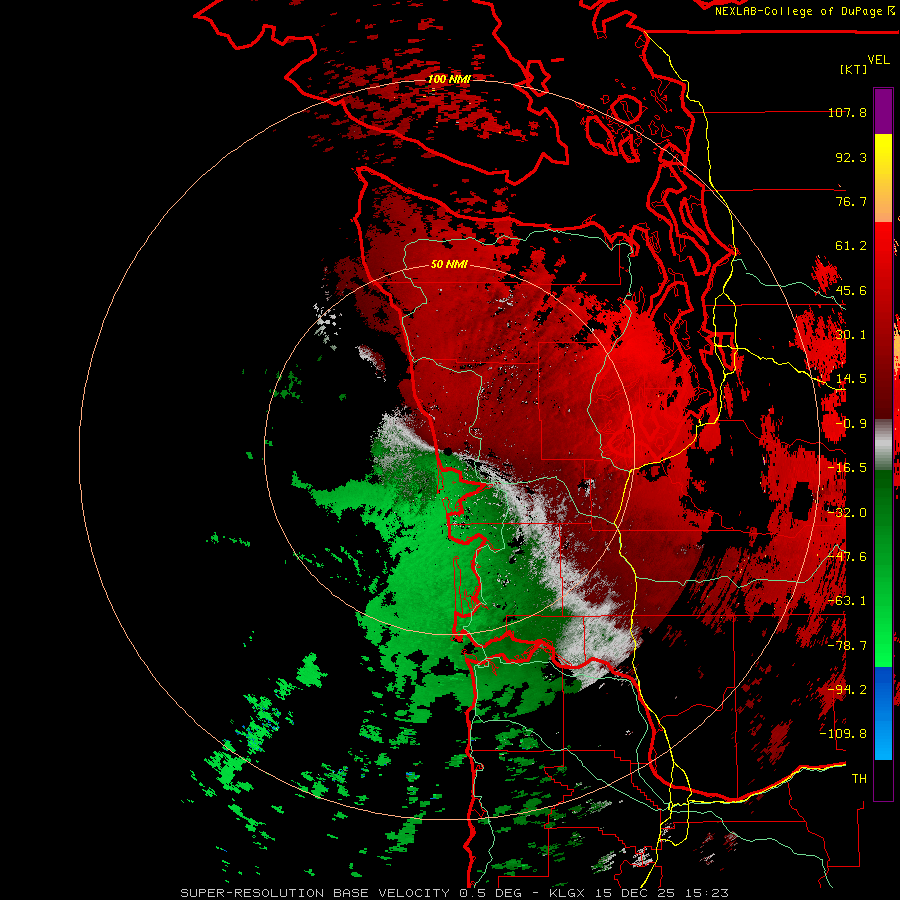Image resolution: width=900 pixels, height=900 pixels.
Task: Click the 50 NMI range ring label
Action: pos(449,264)
